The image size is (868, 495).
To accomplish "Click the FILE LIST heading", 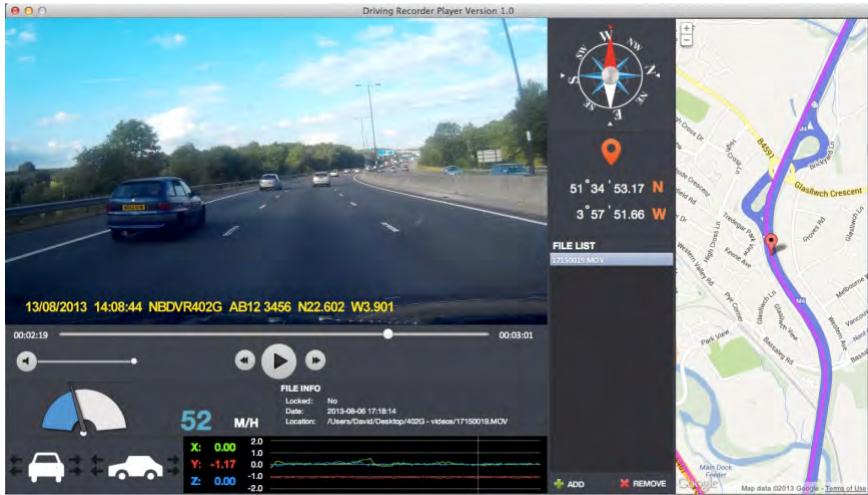I will pos(574,245).
